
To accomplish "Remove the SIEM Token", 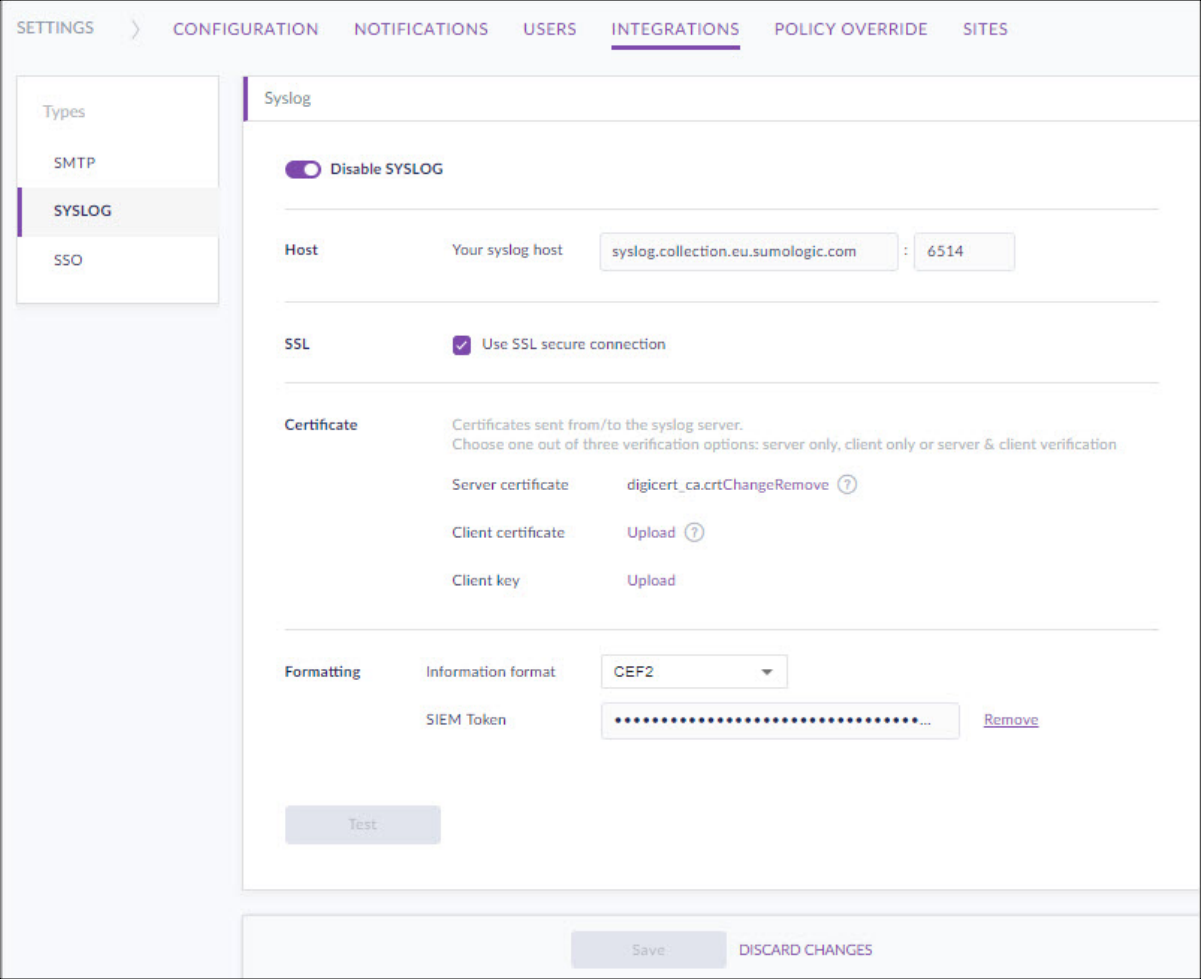I will [1010, 719].
